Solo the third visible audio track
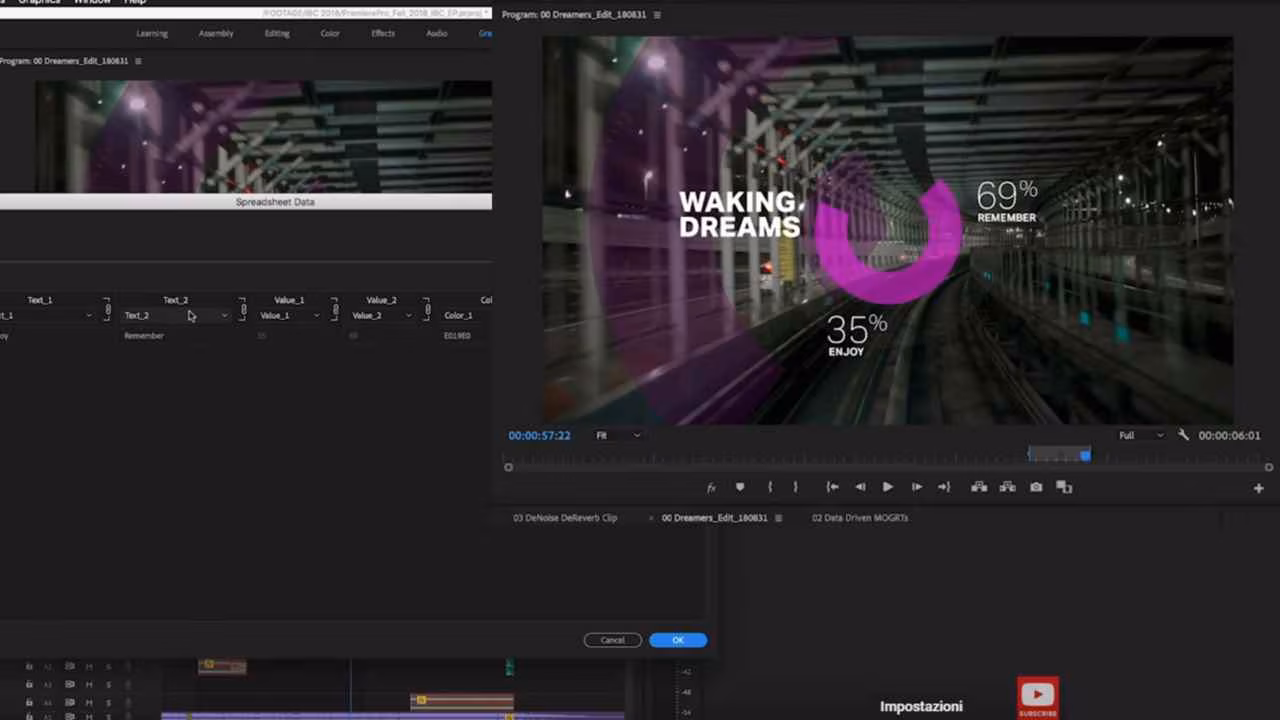Screen dimensions: 1280x720 (x=108, y=703)
